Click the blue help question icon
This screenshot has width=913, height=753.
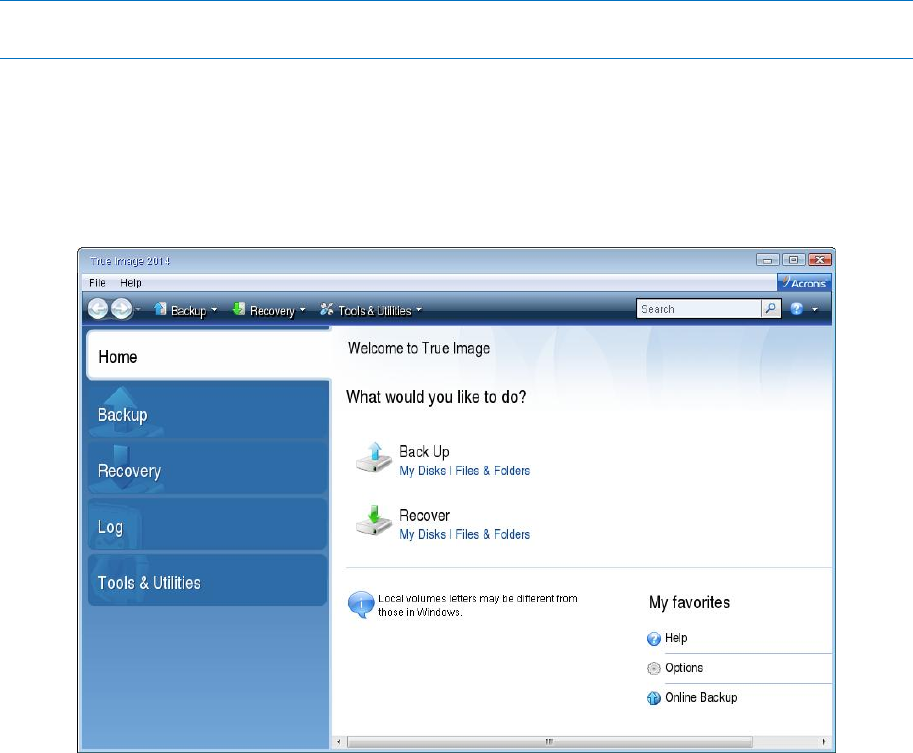[797, 309]
